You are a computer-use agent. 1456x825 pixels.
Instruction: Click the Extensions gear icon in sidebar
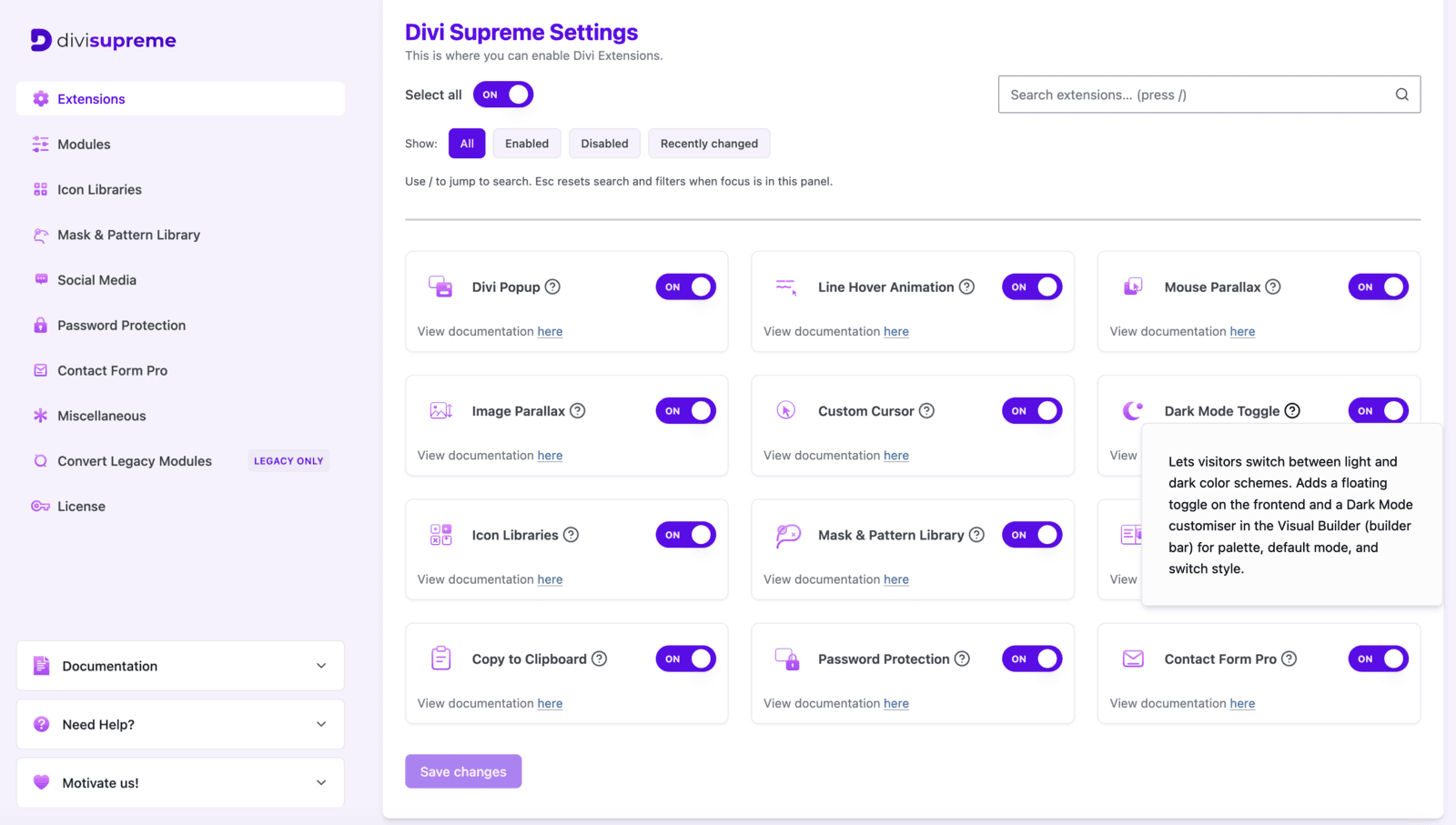41,98
